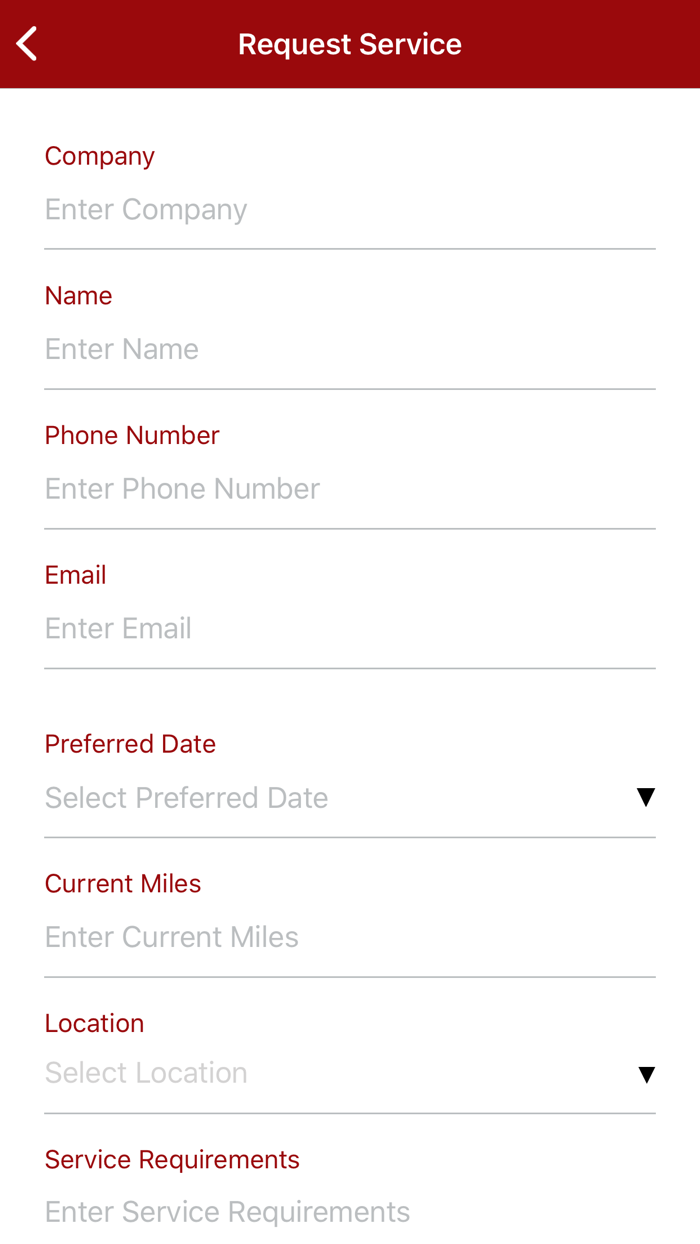The width and height of the screenshot is (700, 1244).
Task: Tap the back arrow in the header
Action: click(27, 44)
